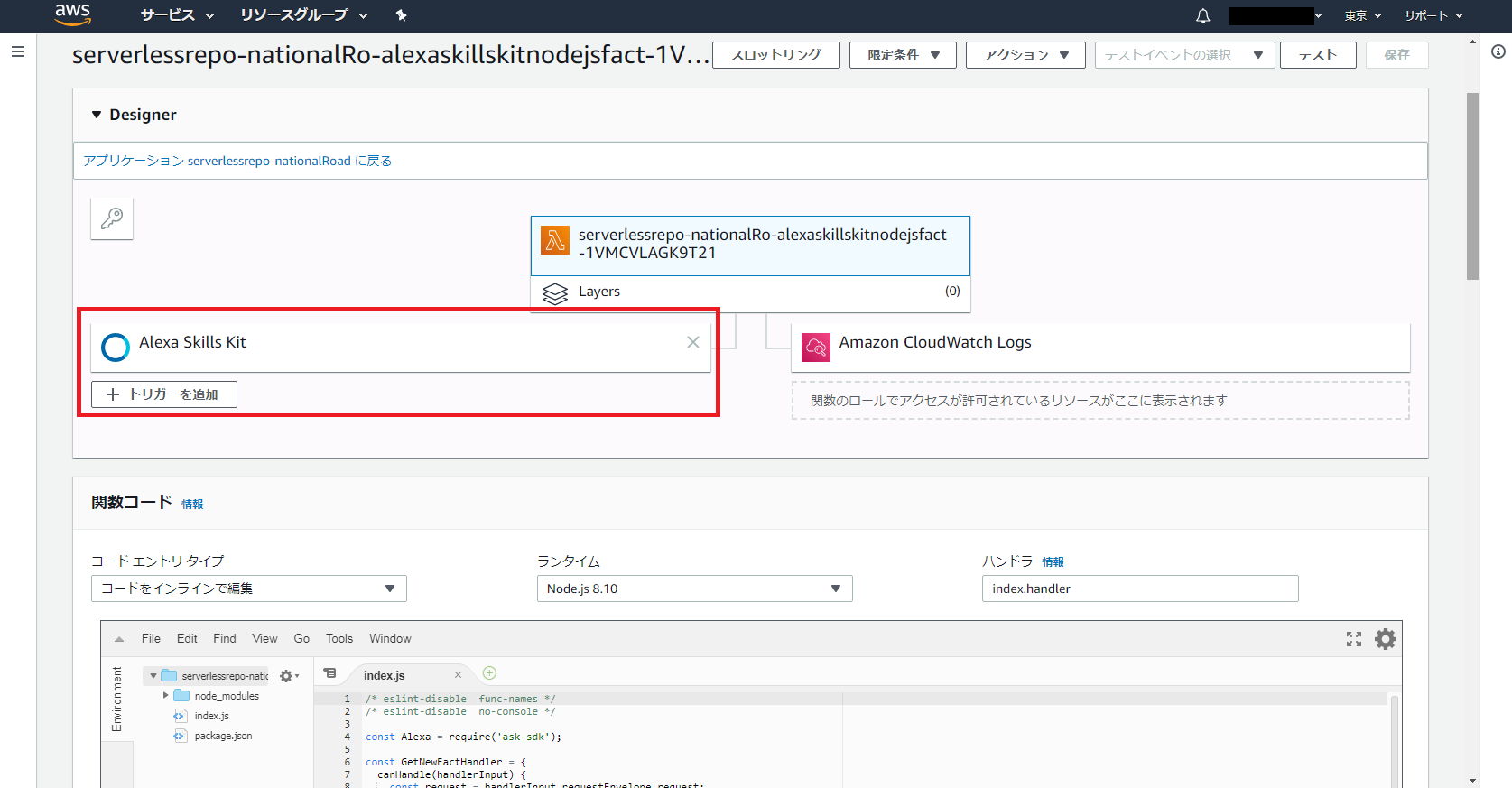Add a new editor tab with plus

[x=489, y=672]
